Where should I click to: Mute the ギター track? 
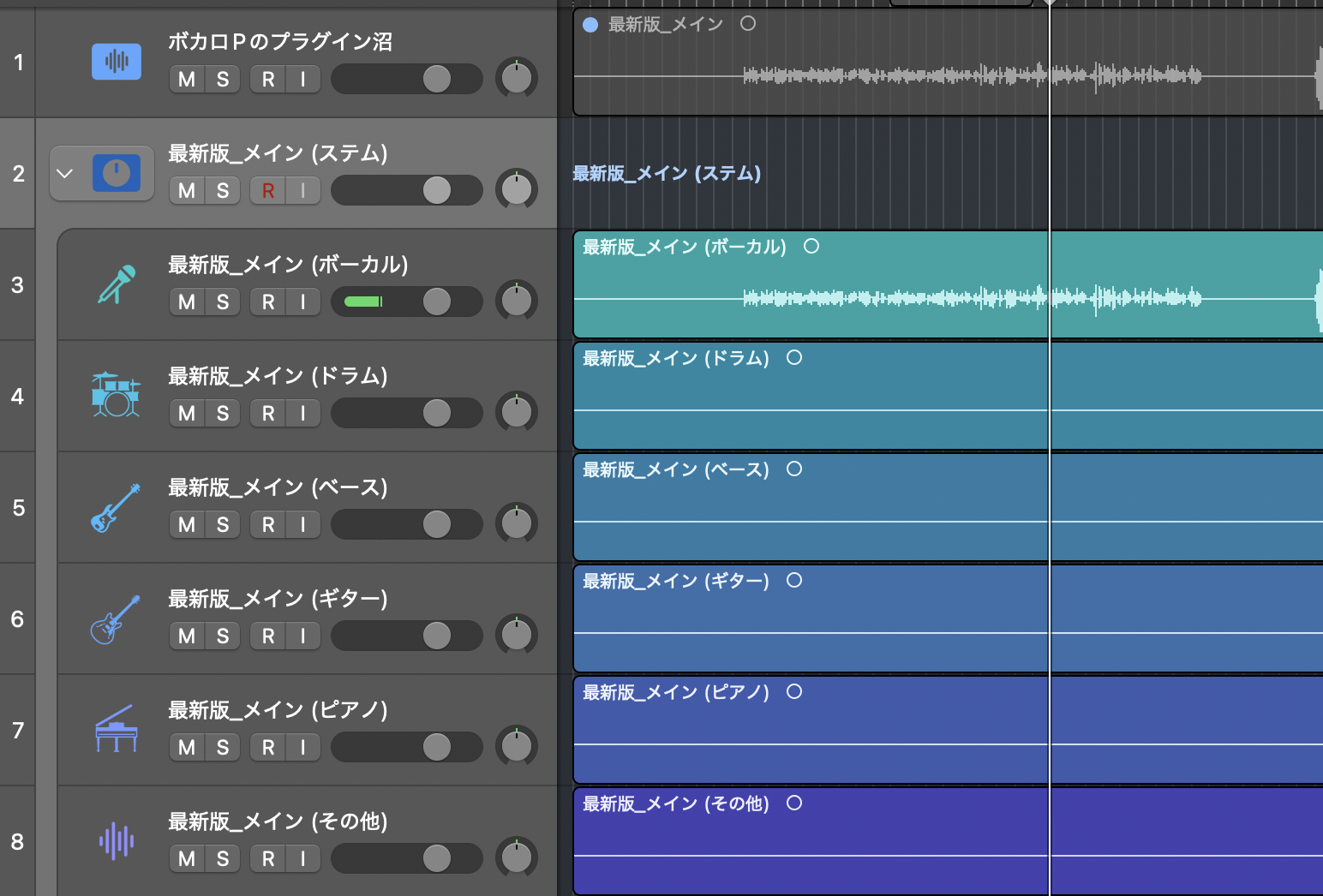click(x=187, y=636)
